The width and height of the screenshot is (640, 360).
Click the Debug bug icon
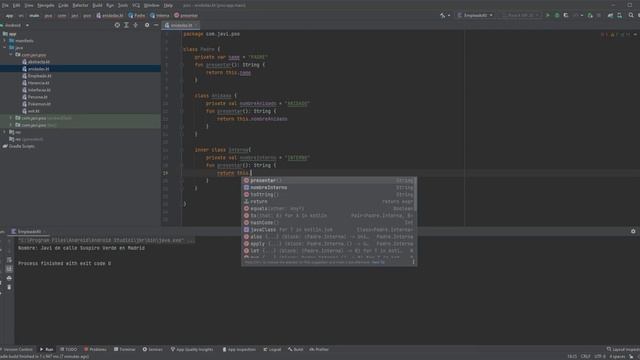(557, 16)
